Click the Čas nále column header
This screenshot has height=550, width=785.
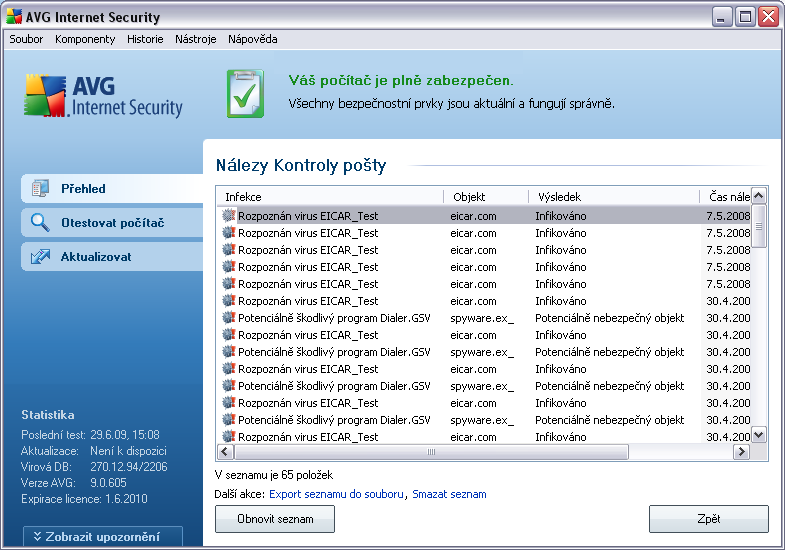725,197
